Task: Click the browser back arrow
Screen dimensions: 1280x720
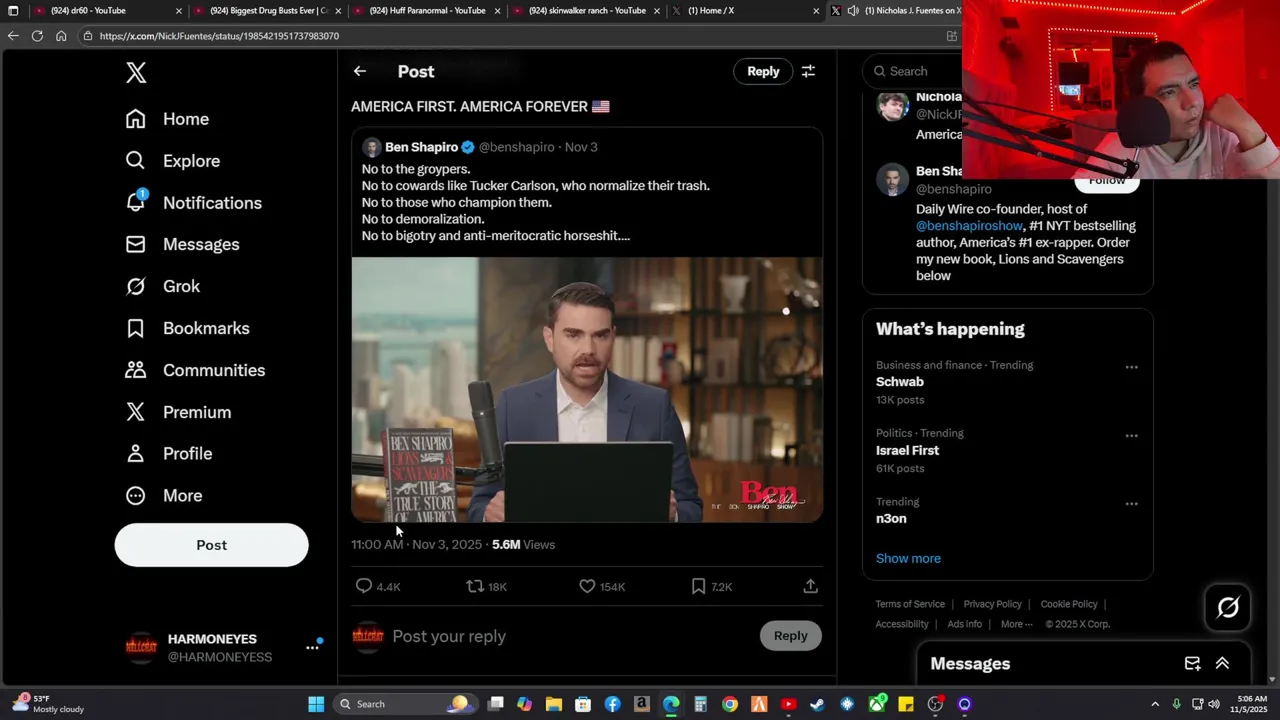Action: pyautogui.click(x=13, y=36)
